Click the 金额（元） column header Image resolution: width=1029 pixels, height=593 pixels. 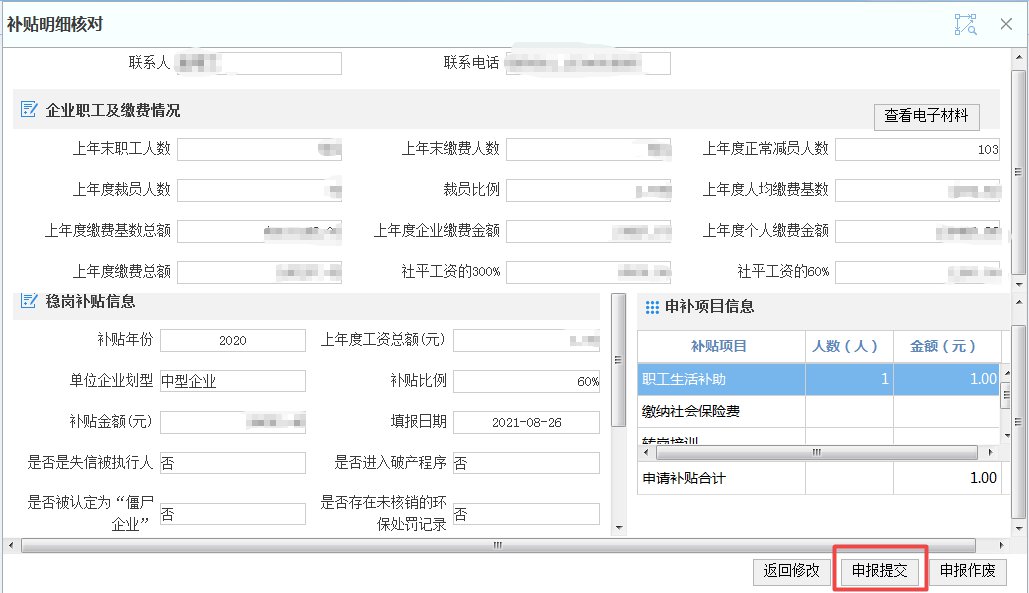(x=942, y=346)
